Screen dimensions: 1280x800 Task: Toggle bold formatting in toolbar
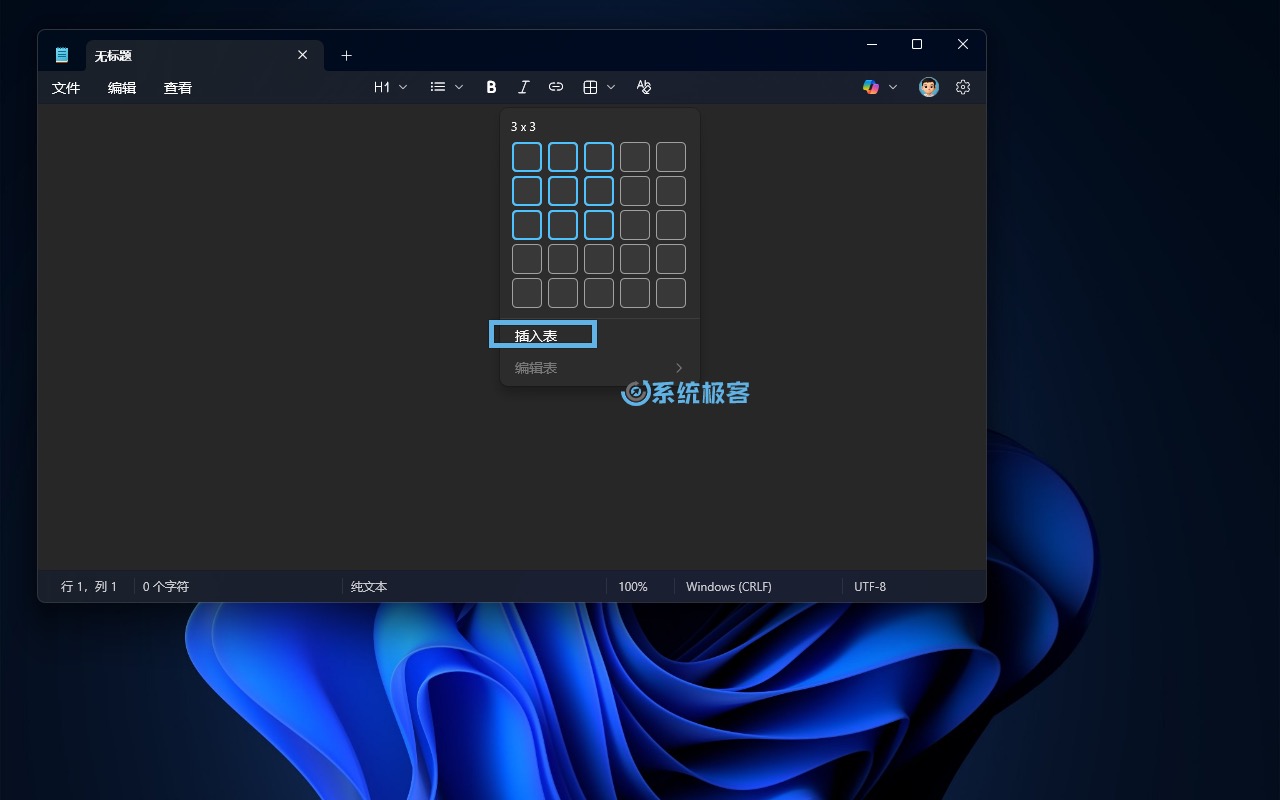coord(491,87)
